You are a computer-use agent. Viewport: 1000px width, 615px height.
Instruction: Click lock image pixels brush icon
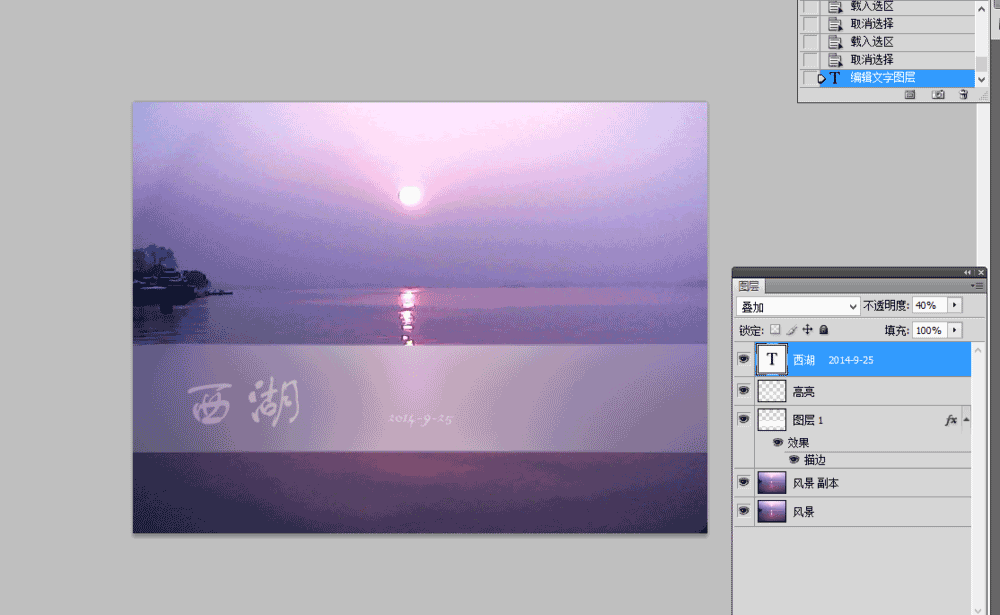tap(791, 330)
